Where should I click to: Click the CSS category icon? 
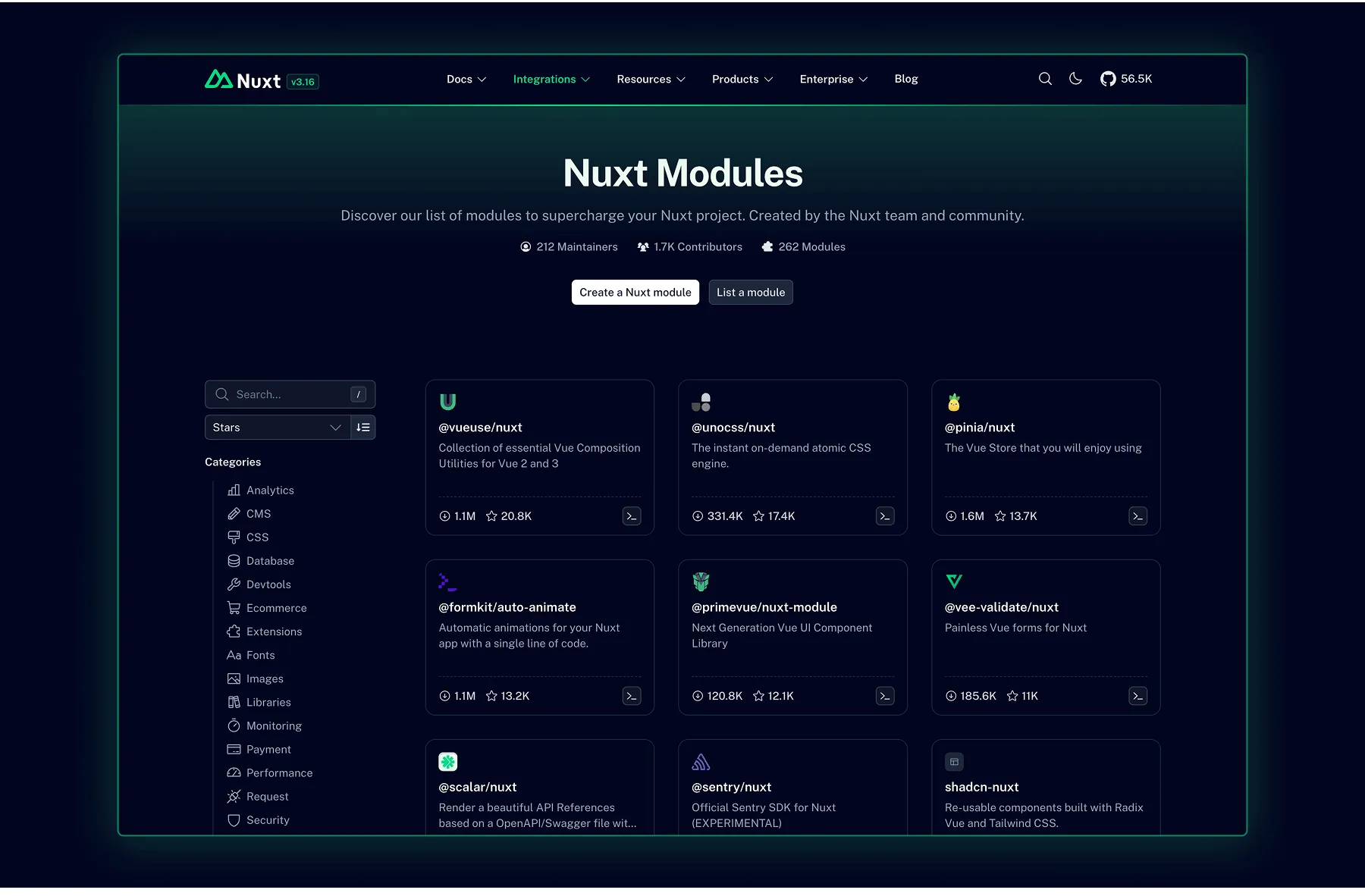(234, 537)
